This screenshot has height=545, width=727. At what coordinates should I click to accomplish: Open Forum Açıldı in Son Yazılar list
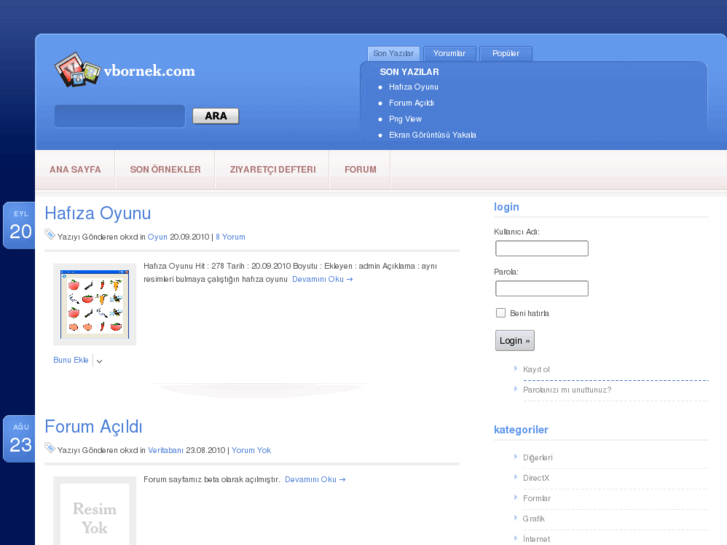(x=411, y=103)
